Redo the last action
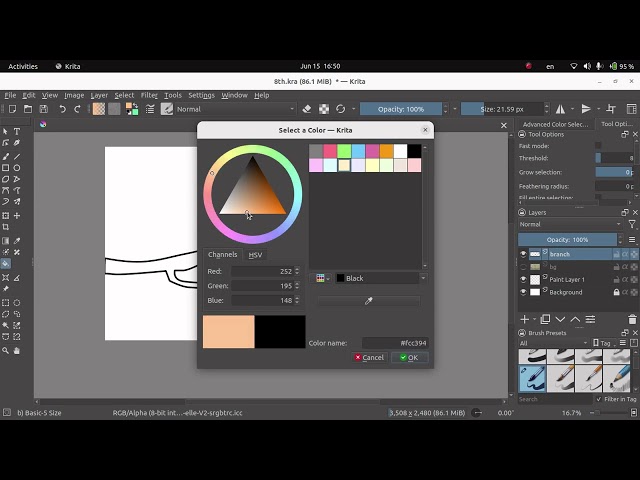The width and height of the screenshot is (640, 480). pos(77,109)
